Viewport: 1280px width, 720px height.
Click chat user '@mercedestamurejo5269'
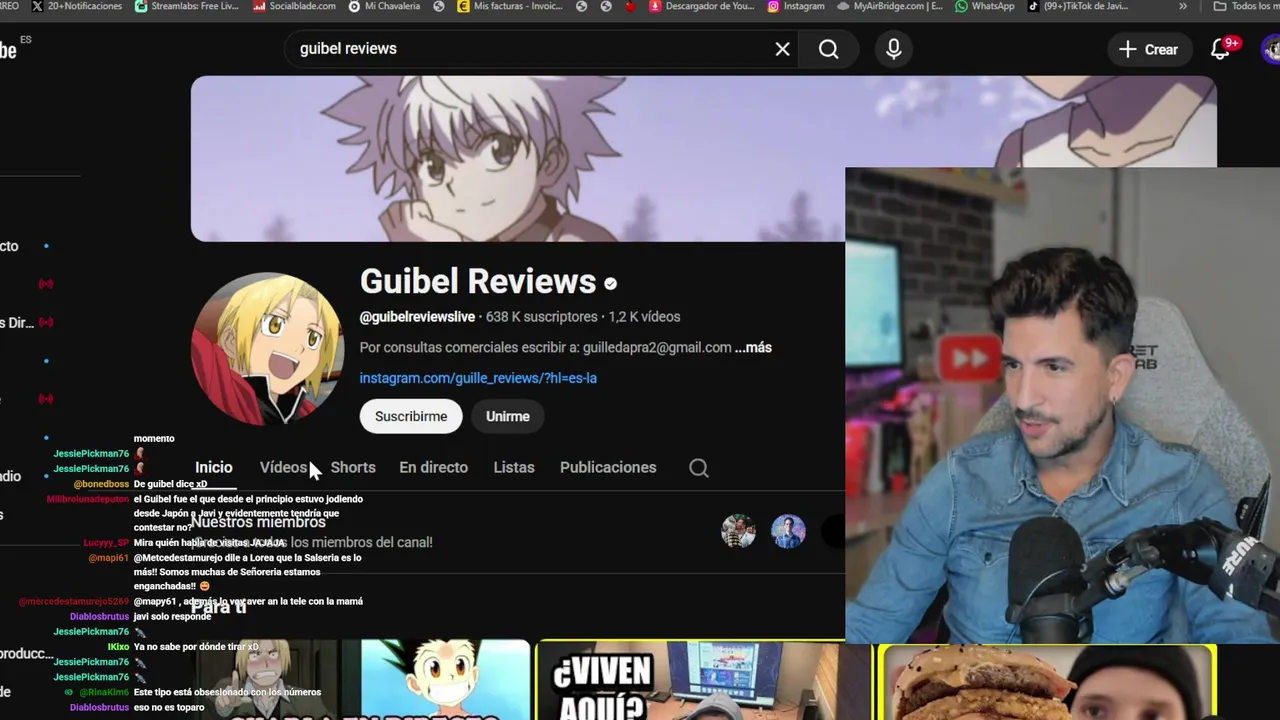point(74,602)
